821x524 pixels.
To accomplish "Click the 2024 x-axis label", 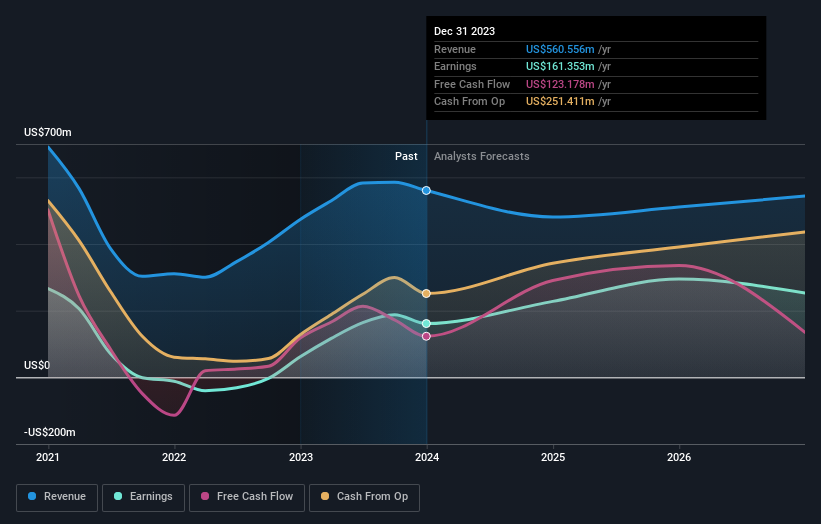I will click(427, 458).
